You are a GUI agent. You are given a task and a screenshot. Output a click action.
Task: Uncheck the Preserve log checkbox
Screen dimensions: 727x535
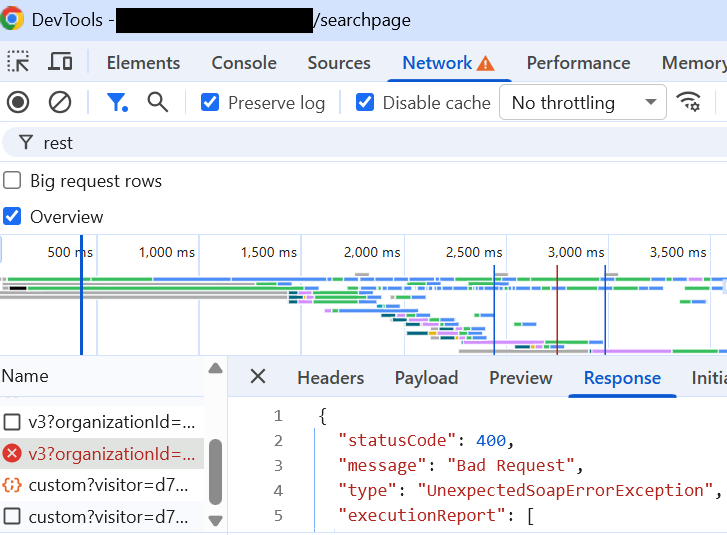tap(210, 102)
